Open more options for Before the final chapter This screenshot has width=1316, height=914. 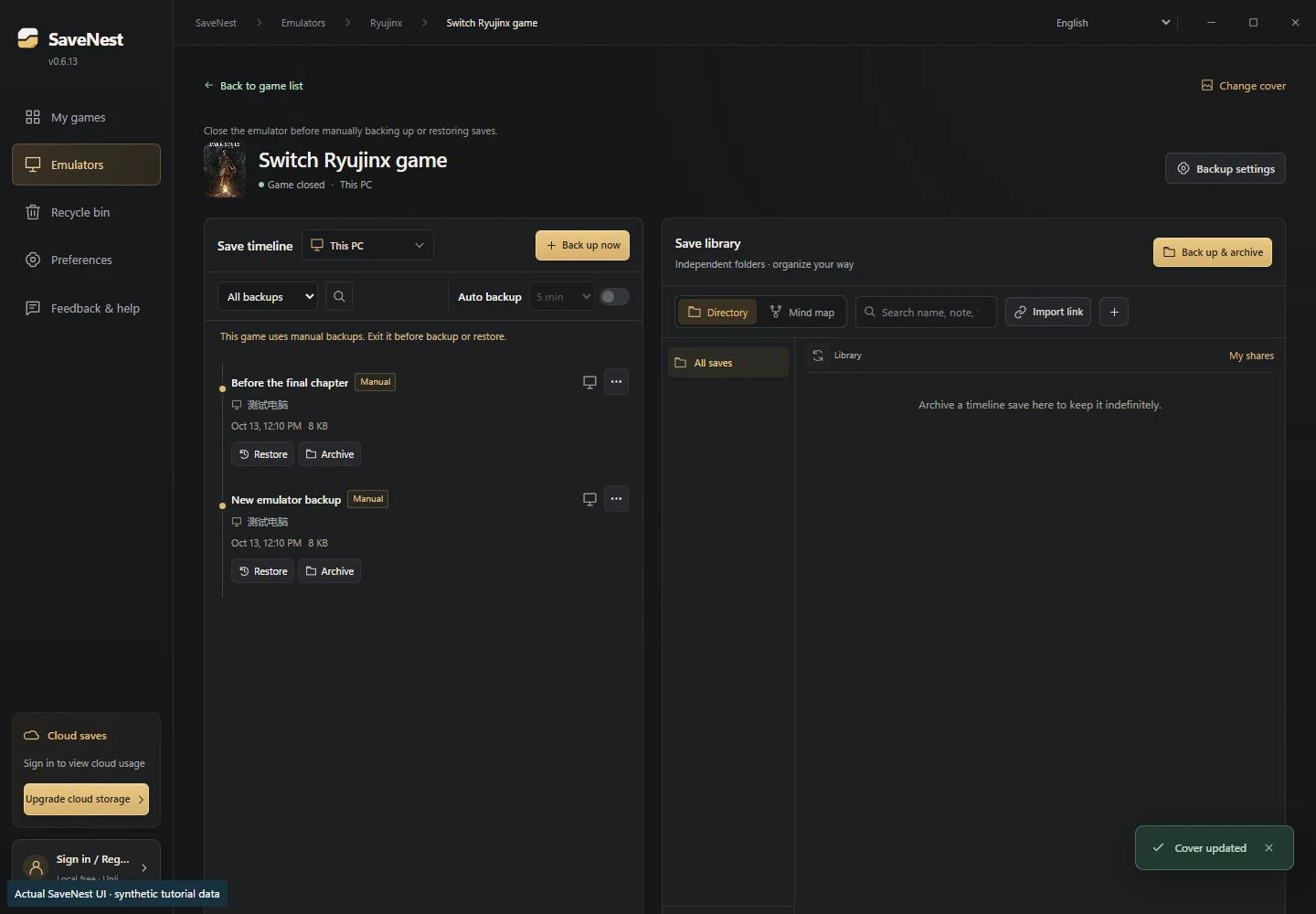click(617, 382)
